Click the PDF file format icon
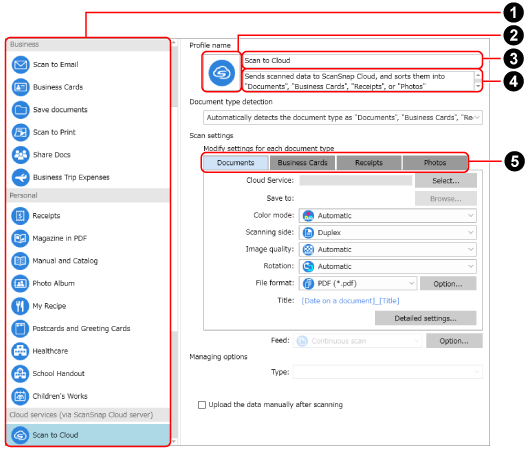 [308, 284]
